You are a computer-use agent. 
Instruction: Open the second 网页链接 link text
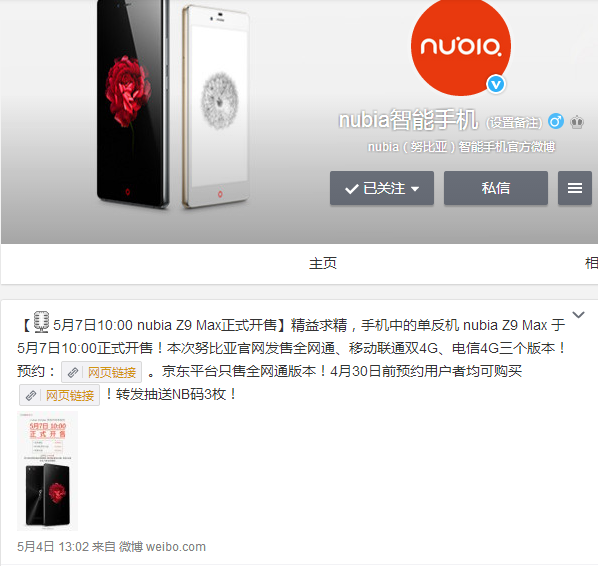[70, 396]
